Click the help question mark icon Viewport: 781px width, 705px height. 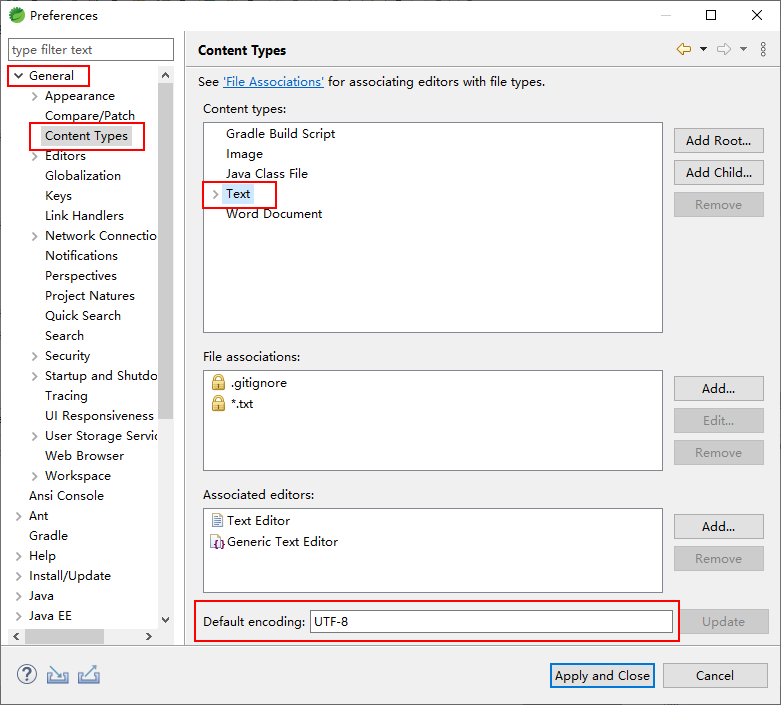(27, 675)
